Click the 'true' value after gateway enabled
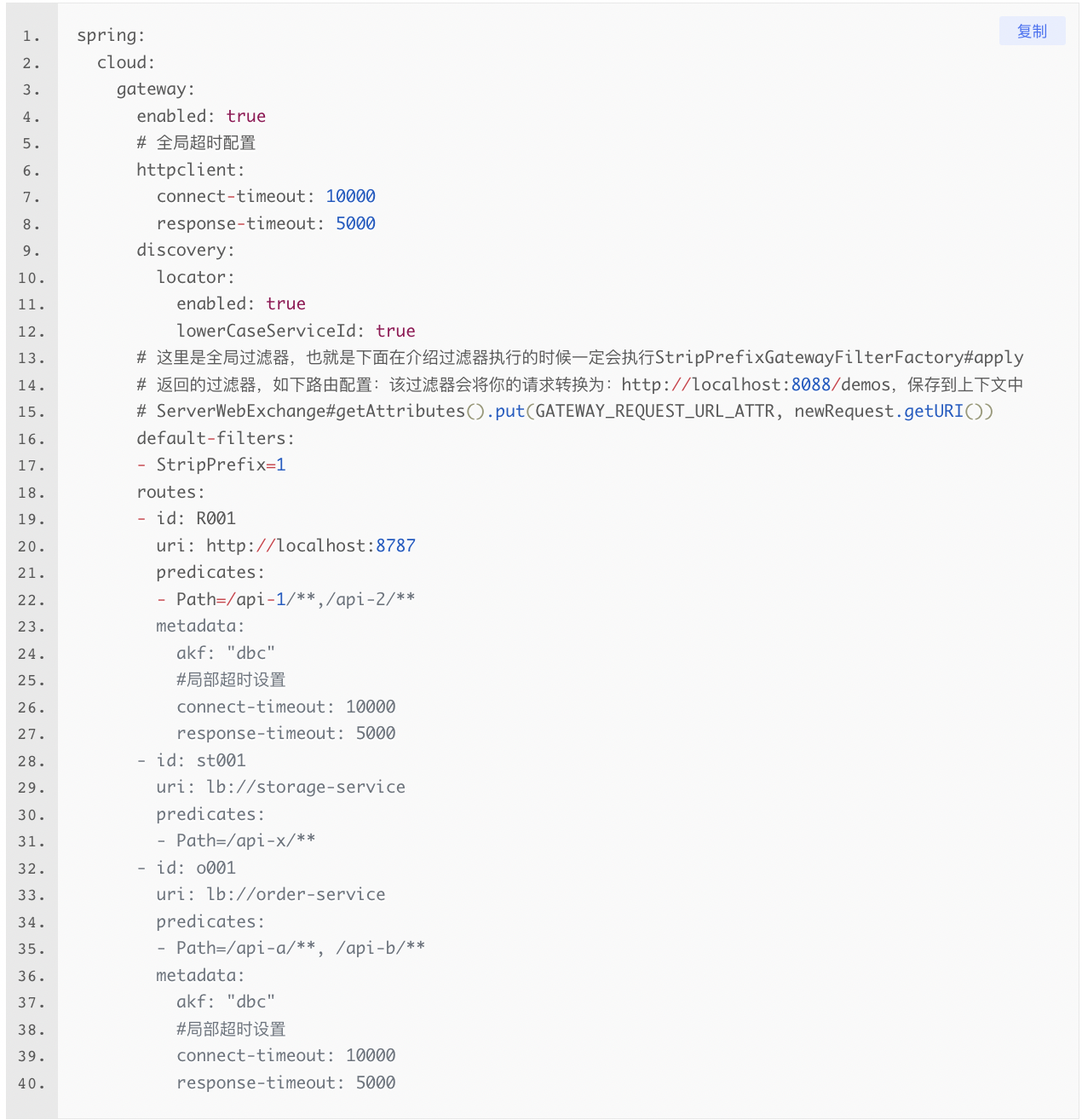 click(245, 117)
